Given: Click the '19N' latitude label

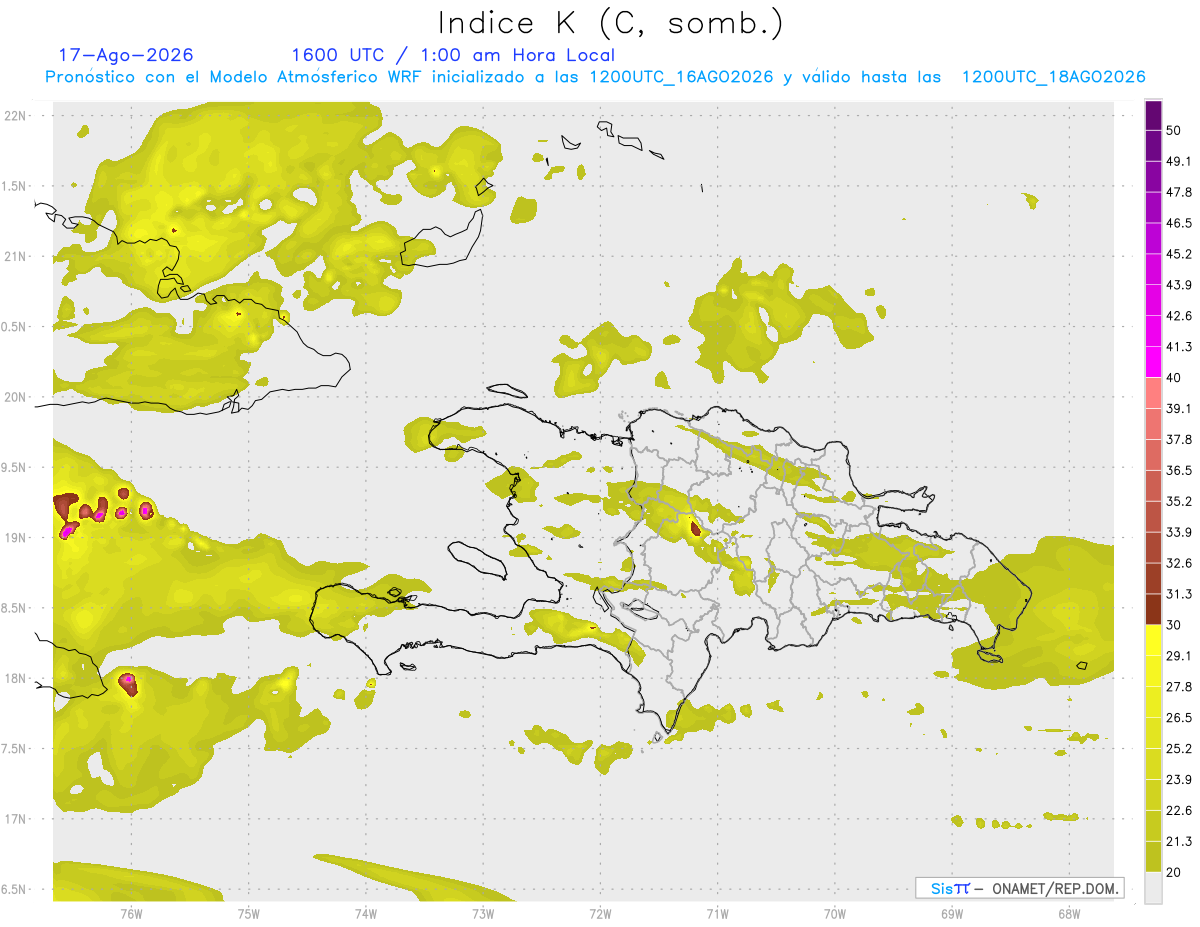Looking at the screenshot, I should 15,538.
